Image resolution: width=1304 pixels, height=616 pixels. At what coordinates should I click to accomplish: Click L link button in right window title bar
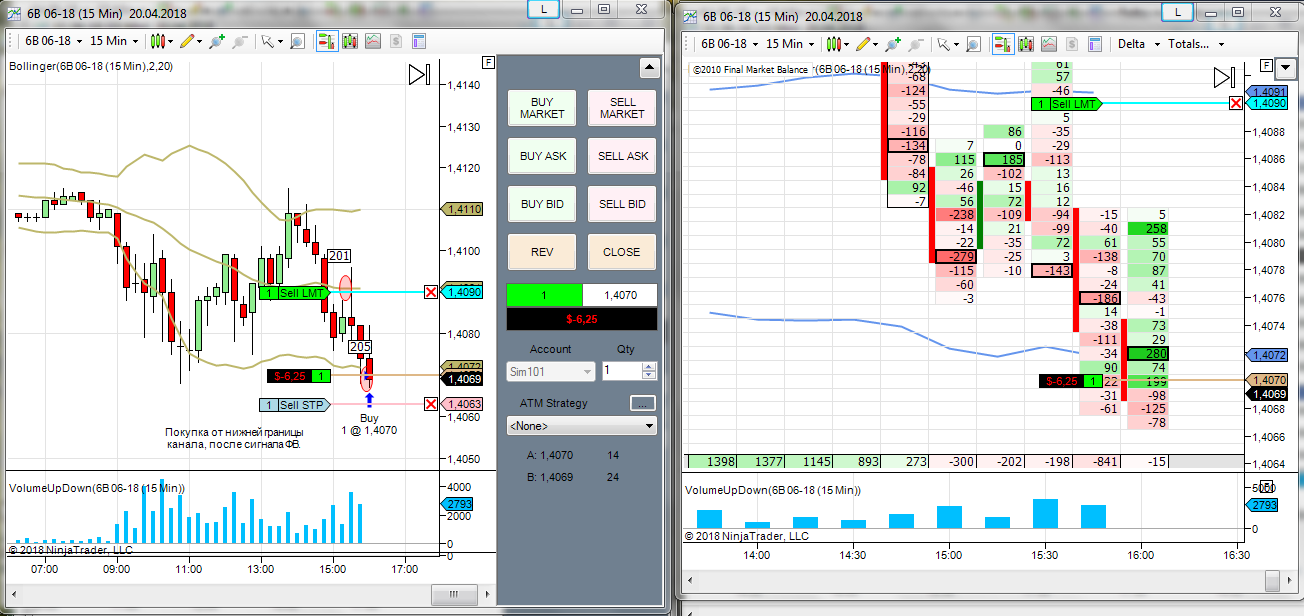coord(1177,12)
